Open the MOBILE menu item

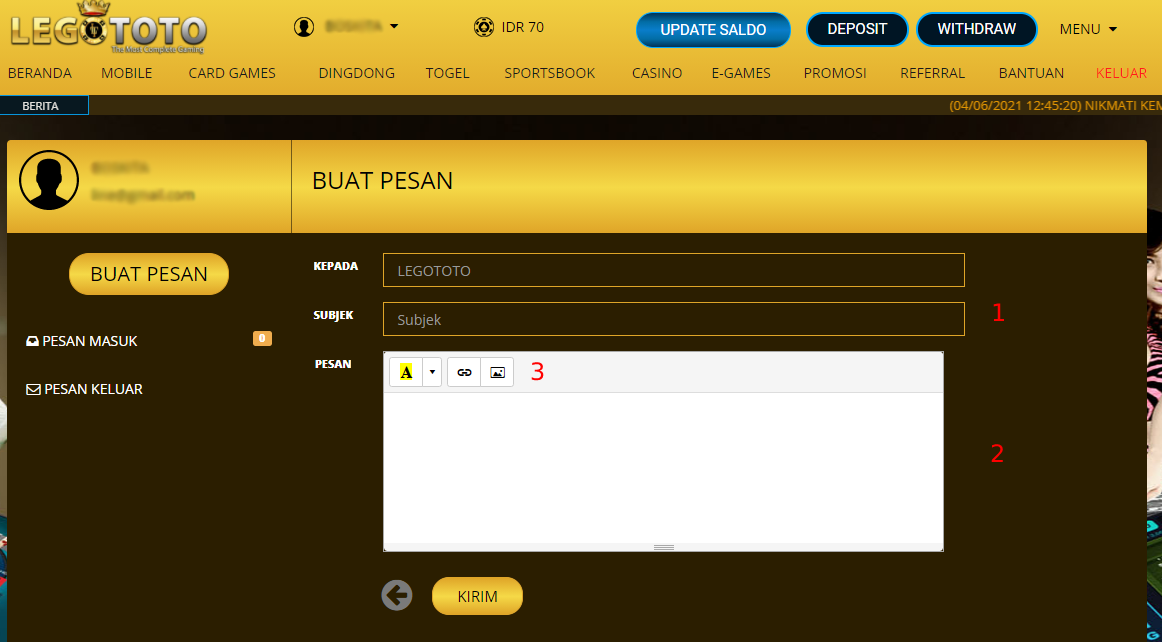click(127, 73)
